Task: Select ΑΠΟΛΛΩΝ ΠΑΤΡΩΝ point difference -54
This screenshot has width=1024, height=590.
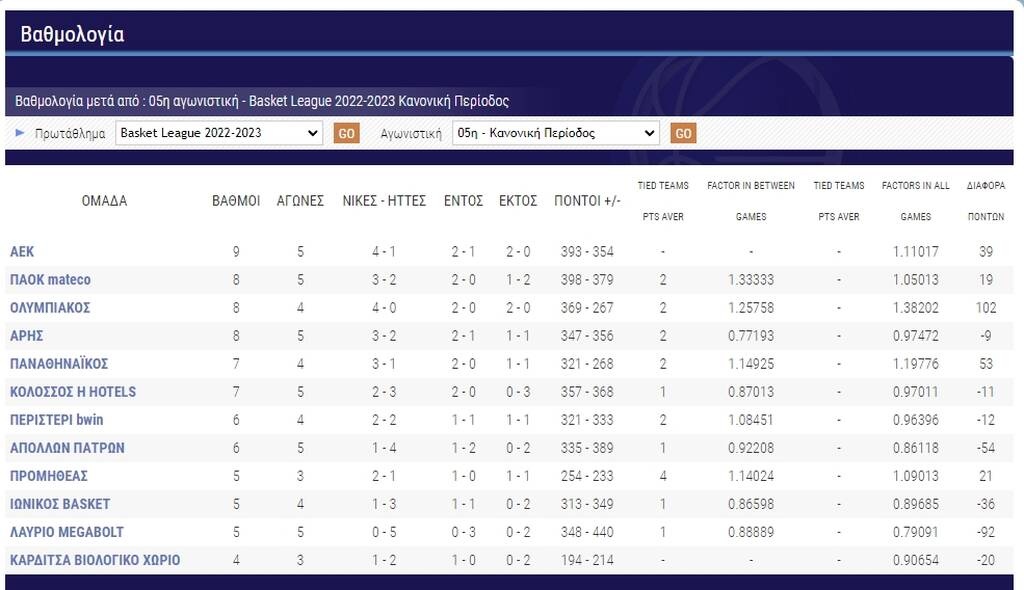Action: [986, 448]
